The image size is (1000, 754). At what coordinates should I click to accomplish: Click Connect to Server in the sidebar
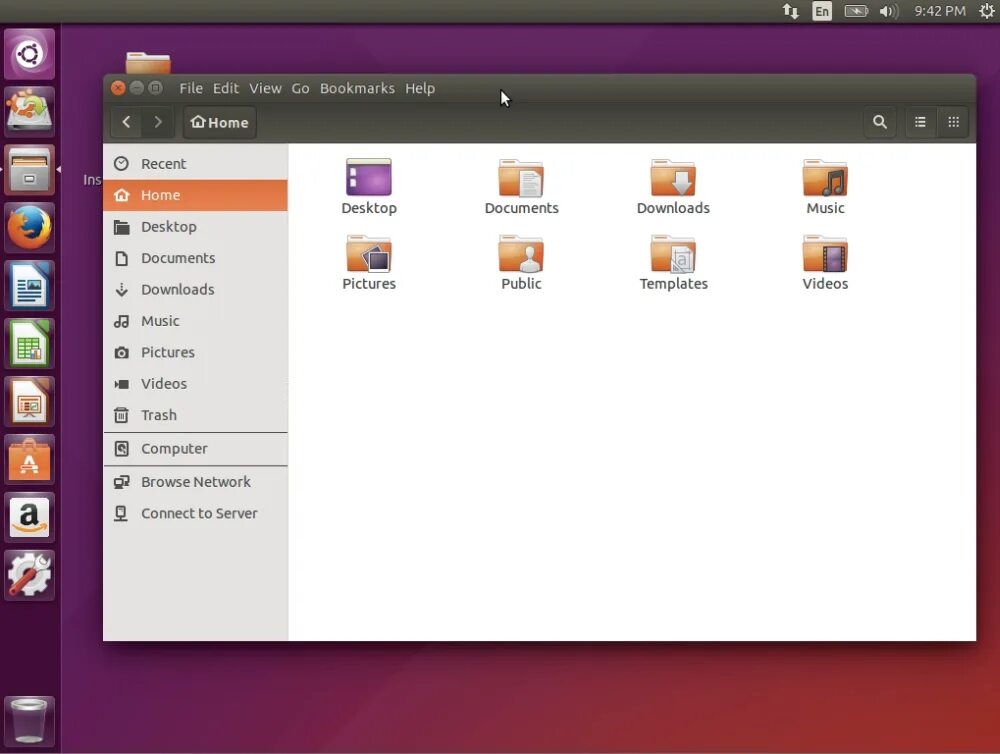(x=197, y=513)
